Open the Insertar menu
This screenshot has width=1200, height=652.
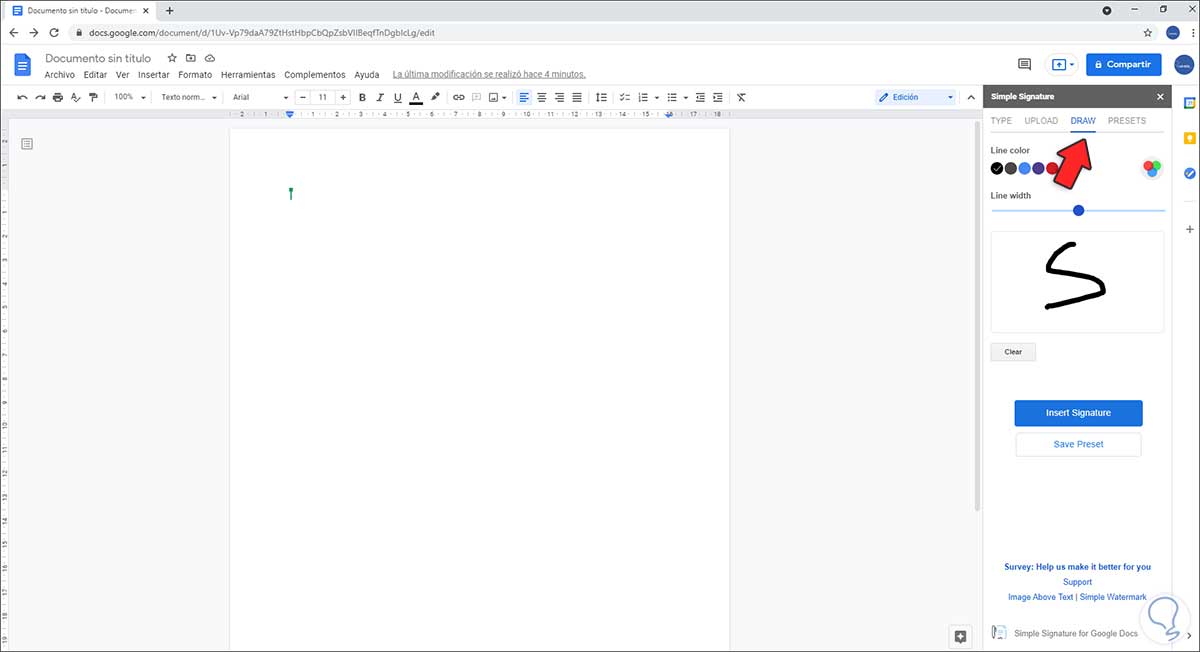pyautogui.click(x=153, y=75)
